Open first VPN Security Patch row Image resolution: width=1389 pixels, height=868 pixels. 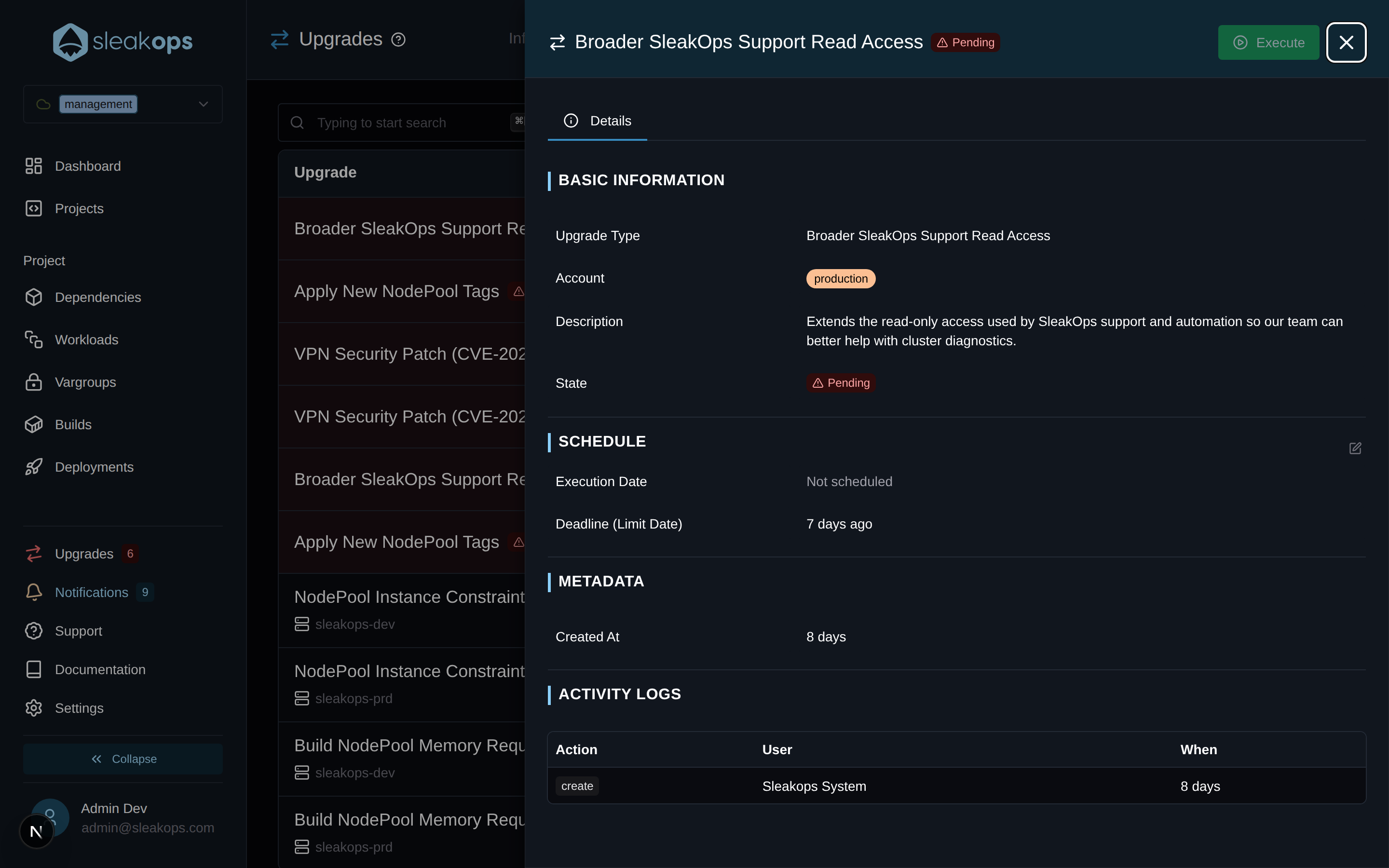[x=402, y=354]
